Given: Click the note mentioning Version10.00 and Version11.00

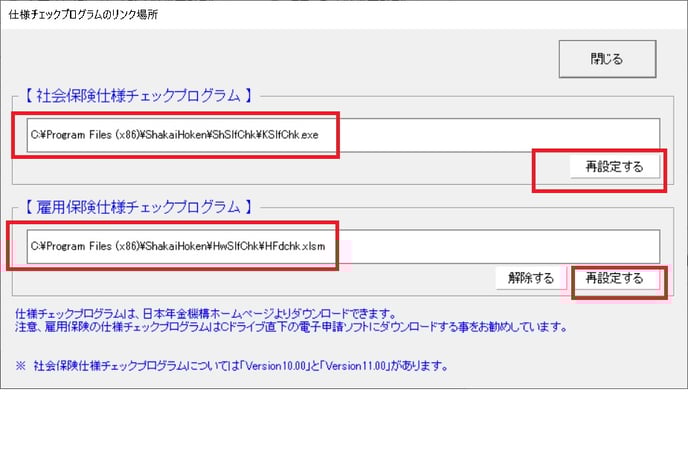Looking at the screenshot, I should pyautogui.click(x=232, y=366).
